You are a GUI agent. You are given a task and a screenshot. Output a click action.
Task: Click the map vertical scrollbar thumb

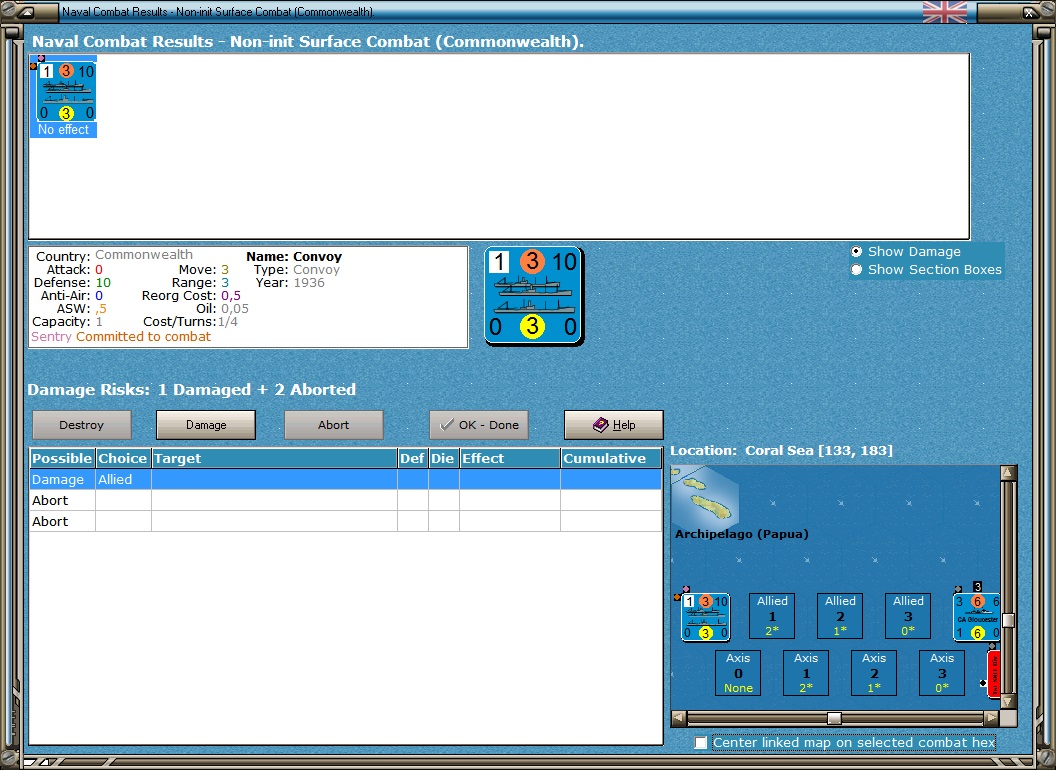(1008, 620)
